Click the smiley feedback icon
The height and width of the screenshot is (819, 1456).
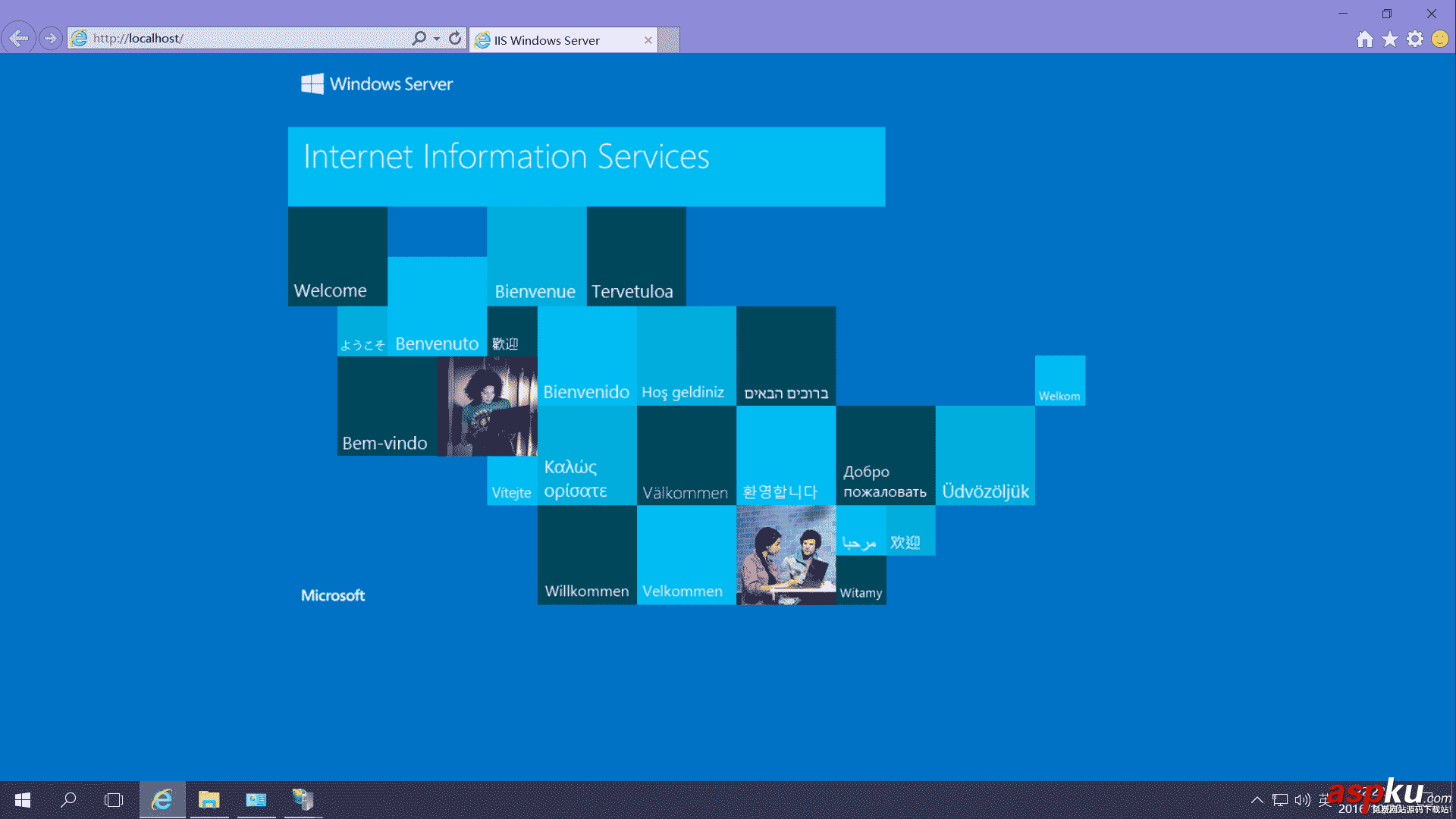[1440, 39]
